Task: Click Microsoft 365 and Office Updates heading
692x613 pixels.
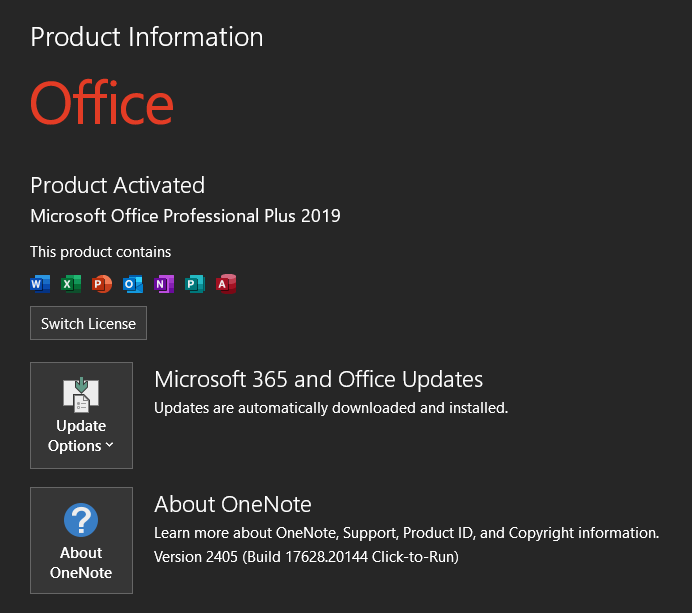Action: [x=319, y=380]
